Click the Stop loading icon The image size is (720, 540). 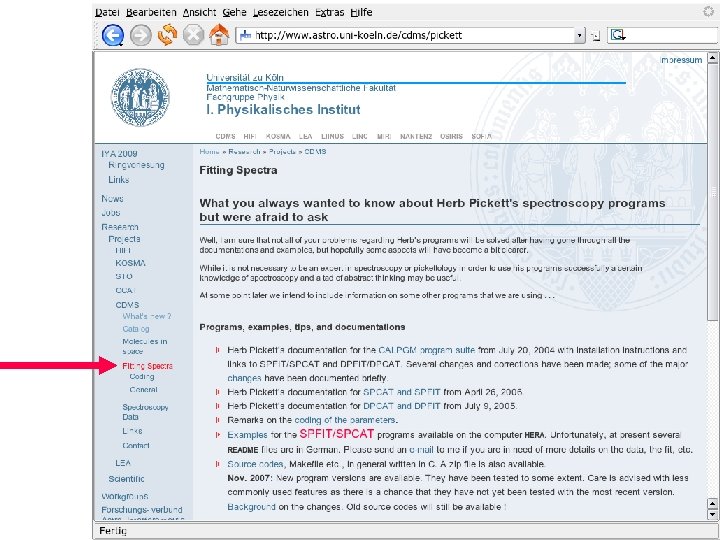193,35
